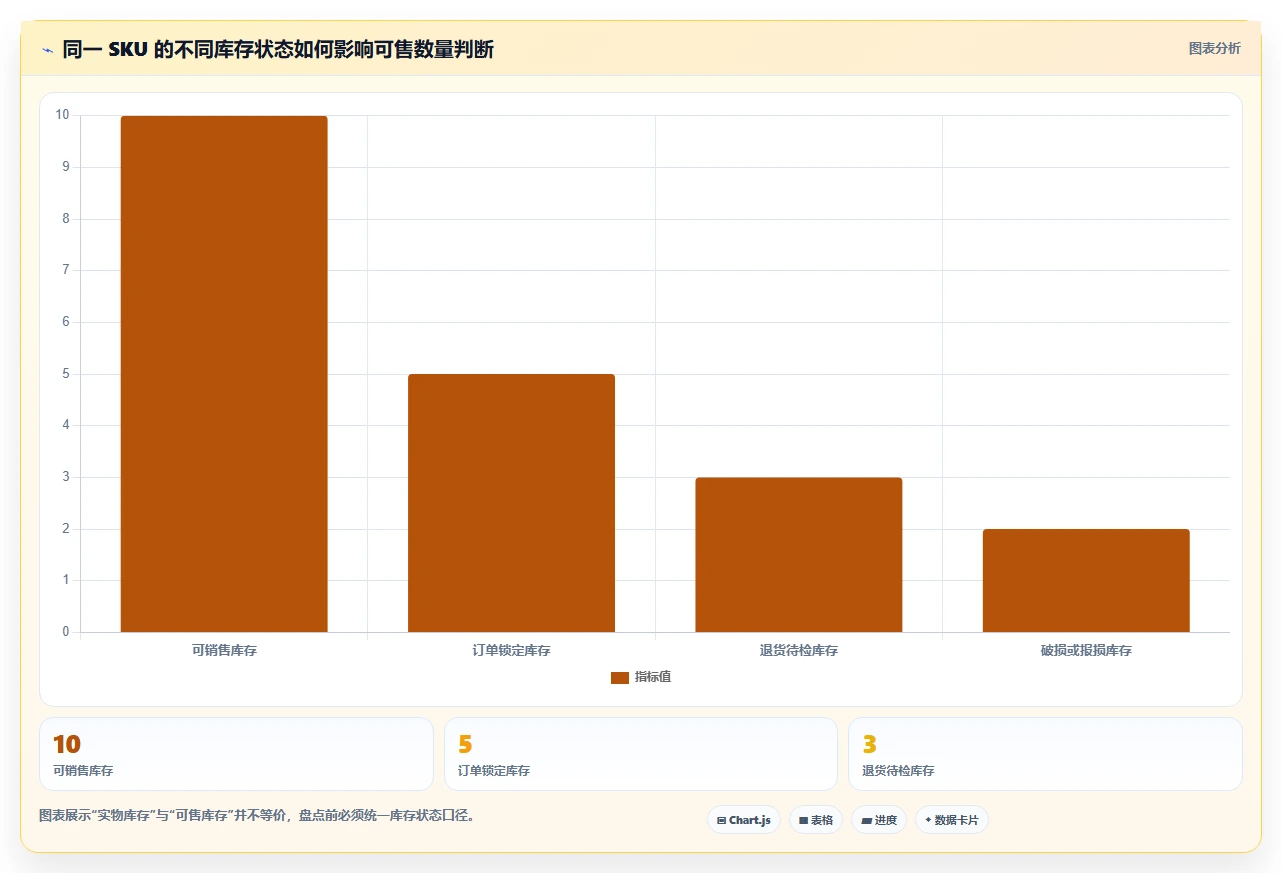Viewport: 1282px width, 873px height.
Task: Click the 退货待检库存 bar in the chart
Action: point(799,555)
